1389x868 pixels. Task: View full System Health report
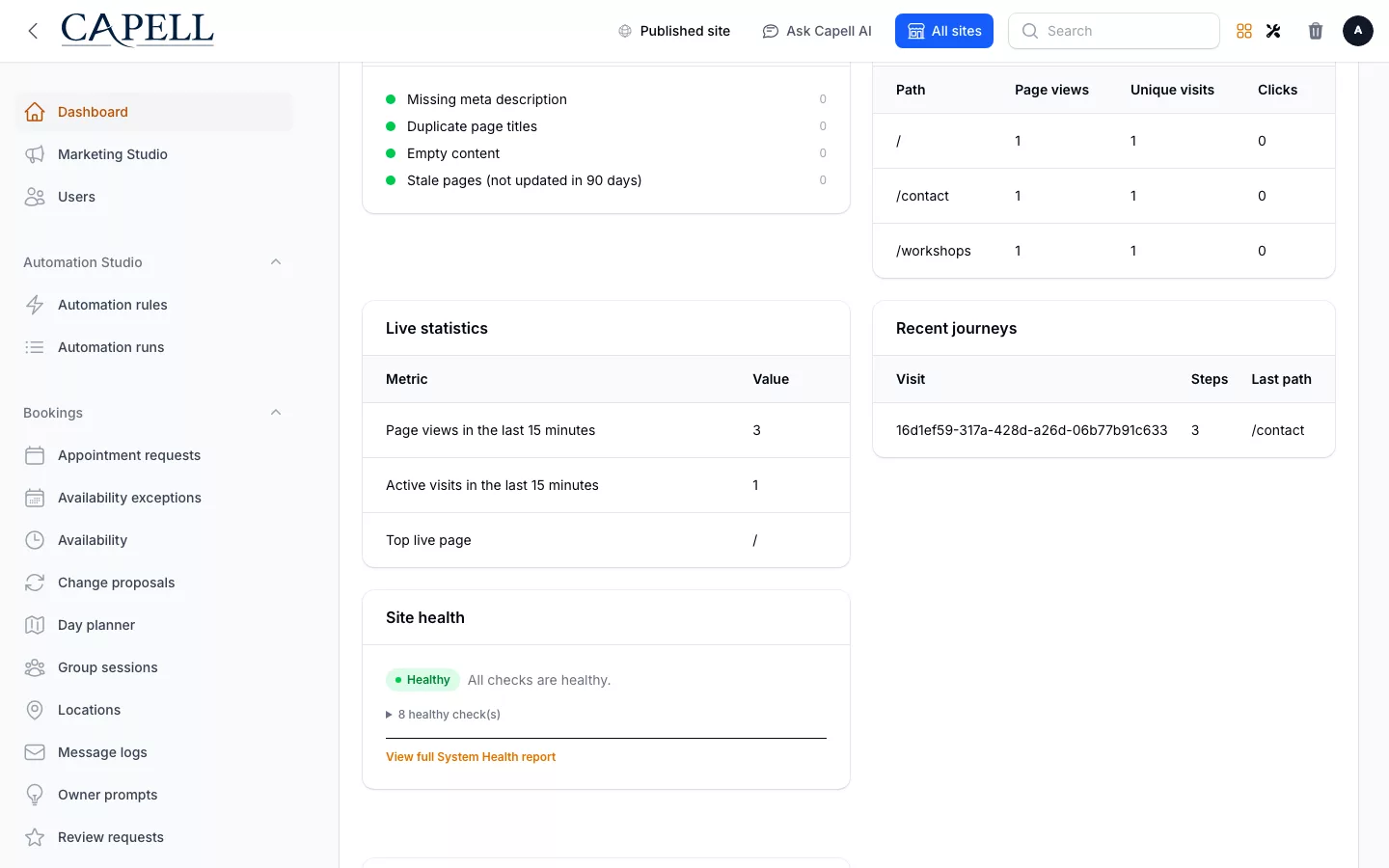(471, 757)
